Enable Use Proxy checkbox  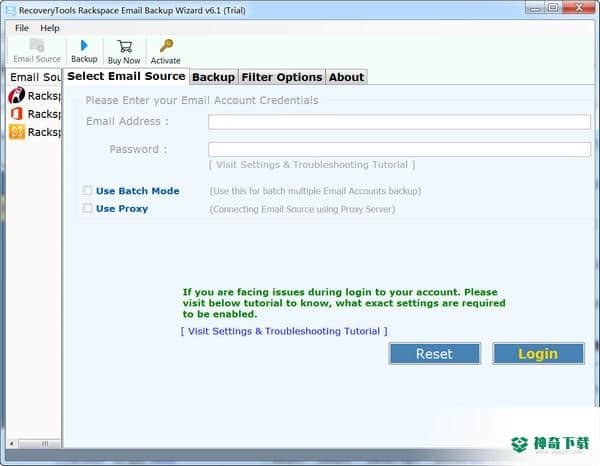[x=88, y=208]
